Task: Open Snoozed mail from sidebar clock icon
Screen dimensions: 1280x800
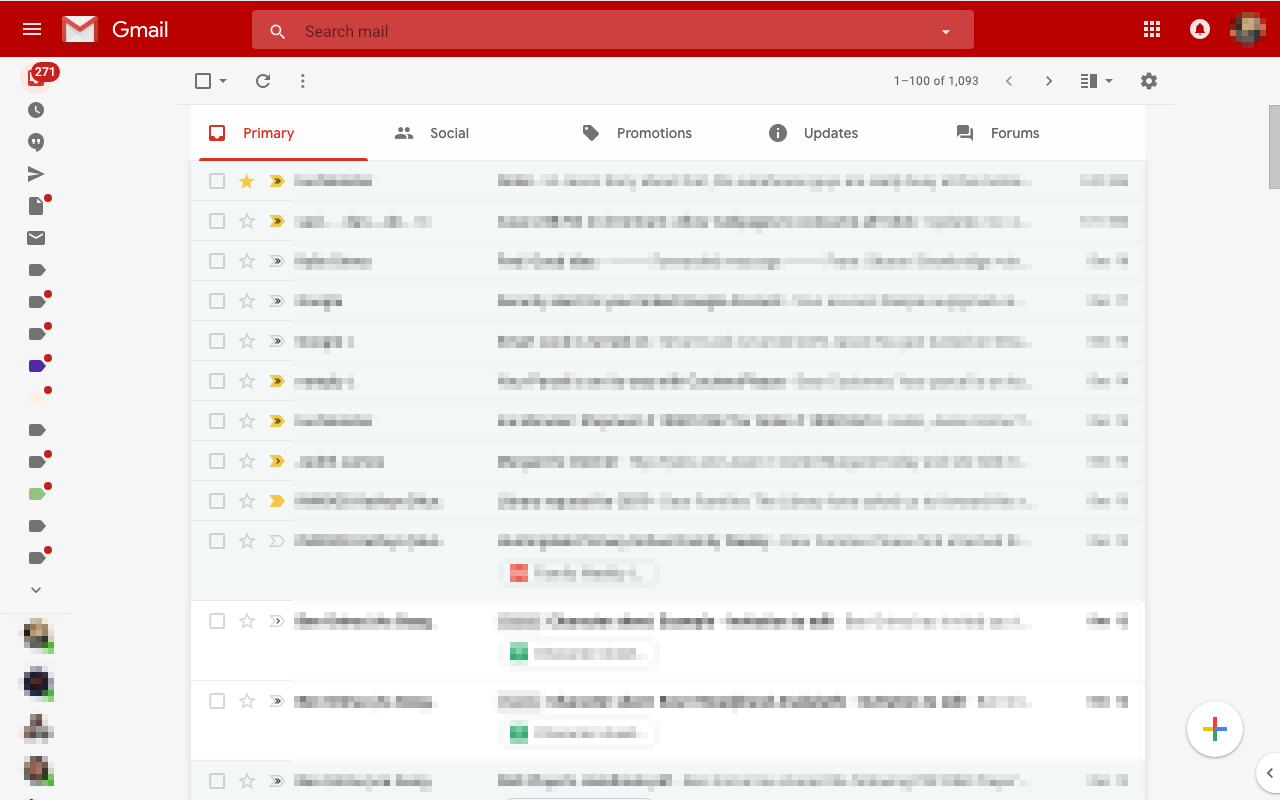Action: click(x=36, y=110)
